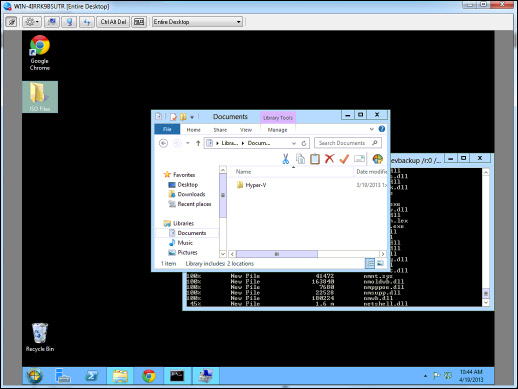518x389 pixels.
Task: Click the quick access New Folder icon
Action: (x=183, y=117)
